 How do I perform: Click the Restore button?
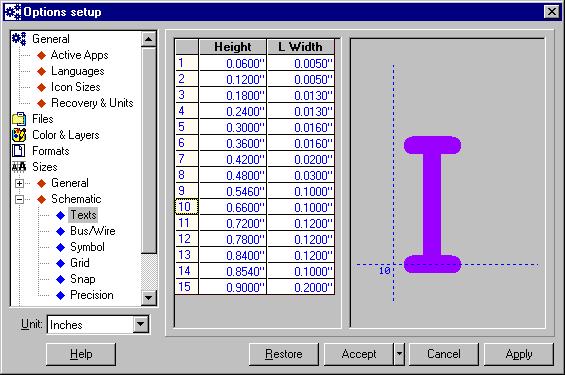tap(284, 354)
